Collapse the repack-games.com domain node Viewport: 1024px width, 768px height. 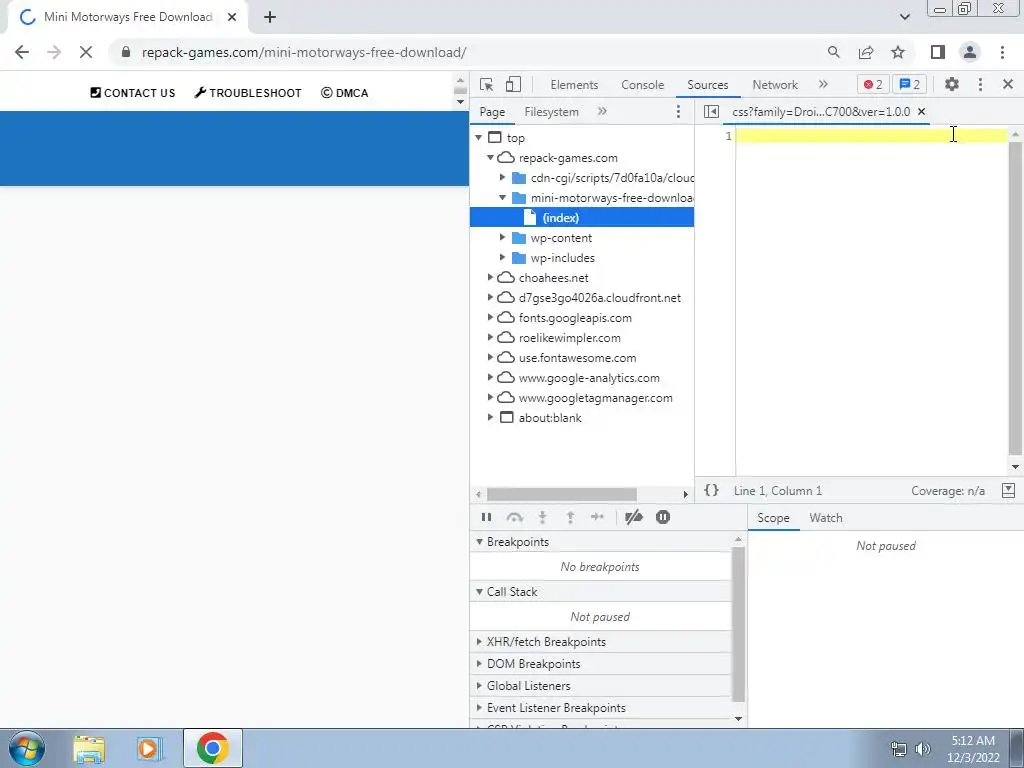coord(490,157)
